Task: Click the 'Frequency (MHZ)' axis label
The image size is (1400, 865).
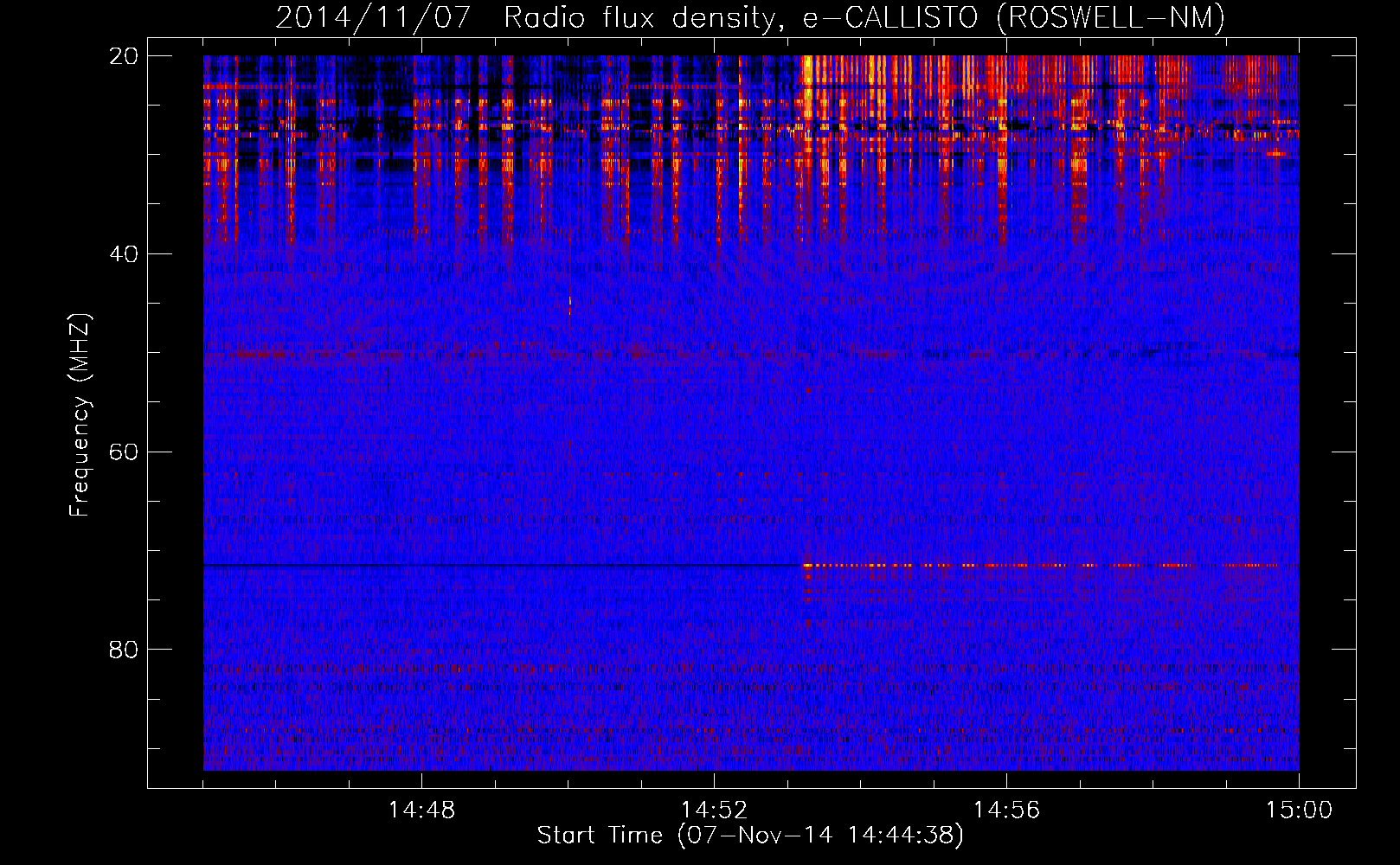Action: click(x=80, y=416)
